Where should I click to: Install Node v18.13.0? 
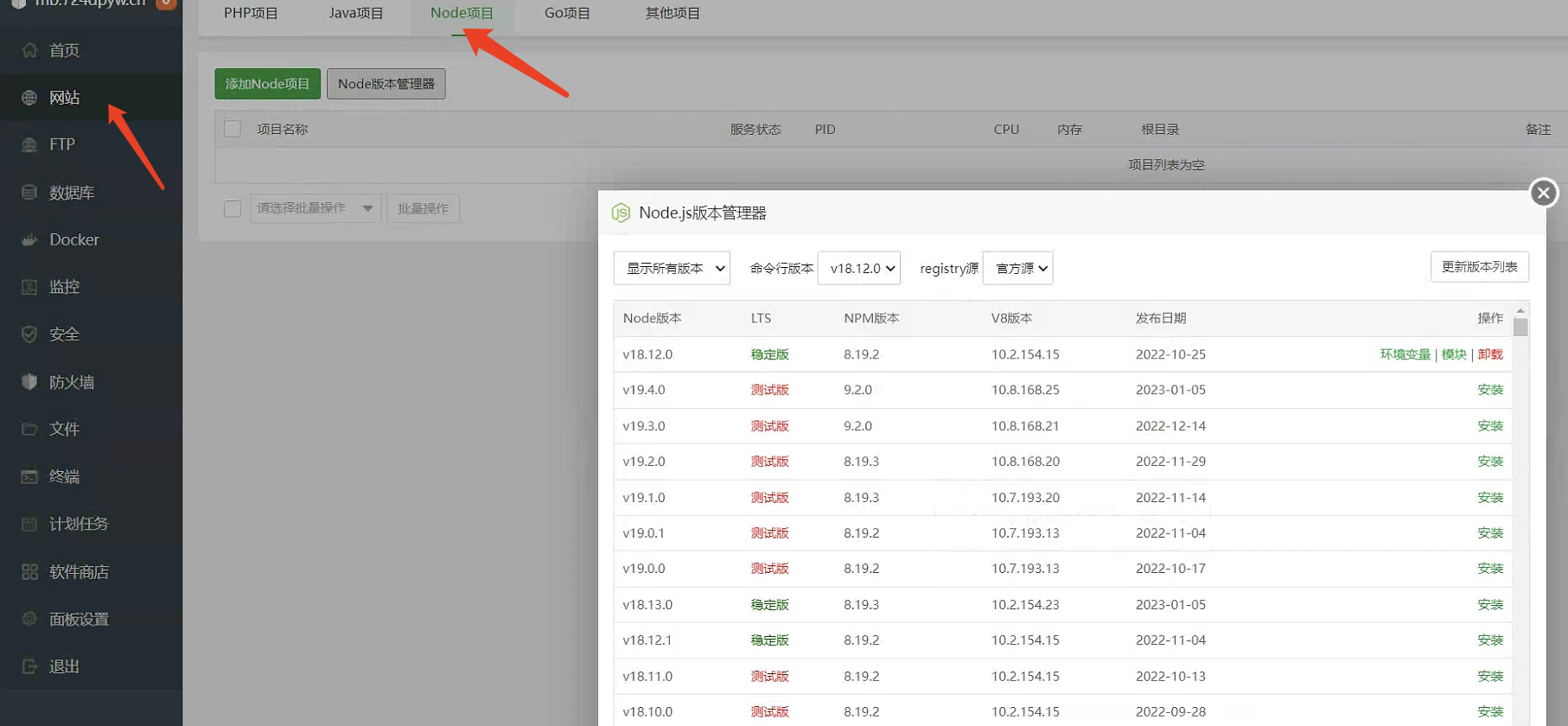[1490, 605]
